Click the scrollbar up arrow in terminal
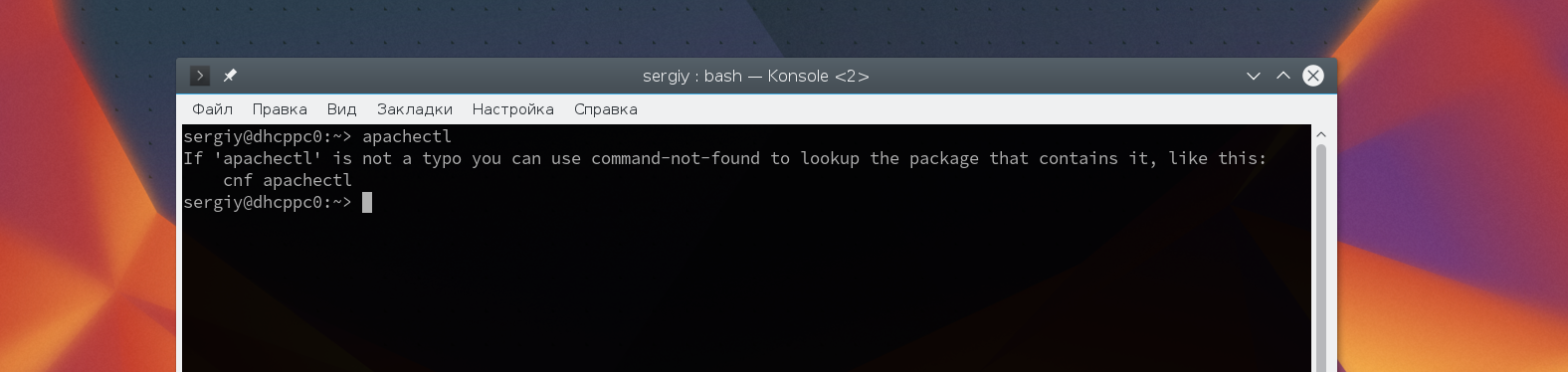Viewport: 1568px width, 372px height. coord(1321,134)
